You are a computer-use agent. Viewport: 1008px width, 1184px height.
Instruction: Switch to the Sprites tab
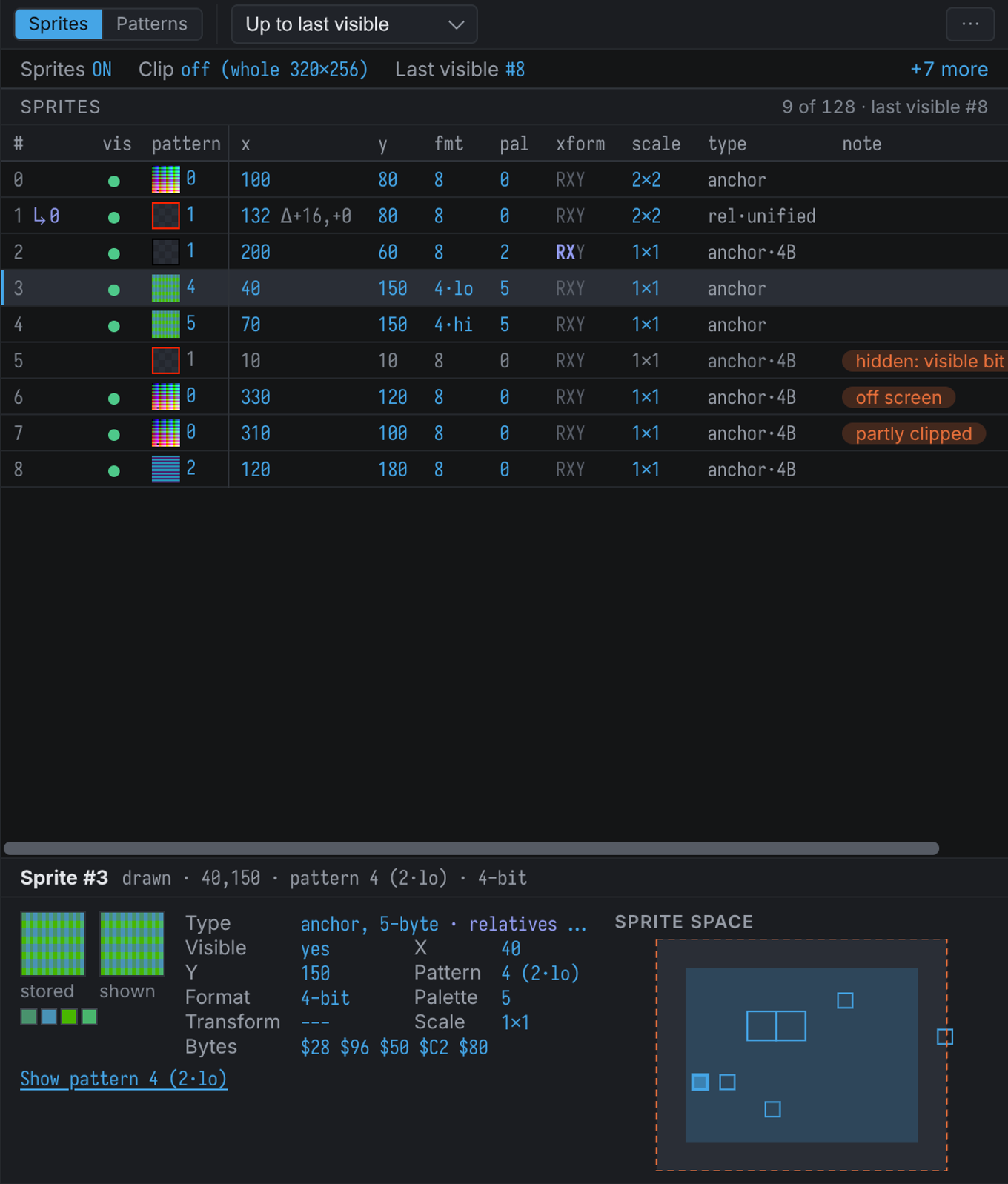pyautogui.click(x=59, y=24)
